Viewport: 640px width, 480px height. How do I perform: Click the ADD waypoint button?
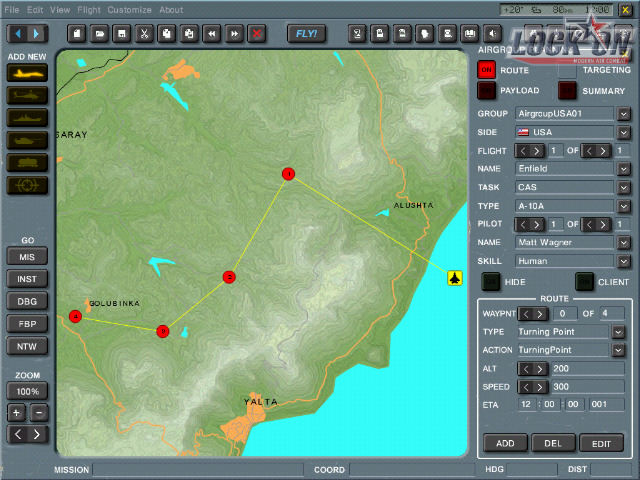point(505,443)
